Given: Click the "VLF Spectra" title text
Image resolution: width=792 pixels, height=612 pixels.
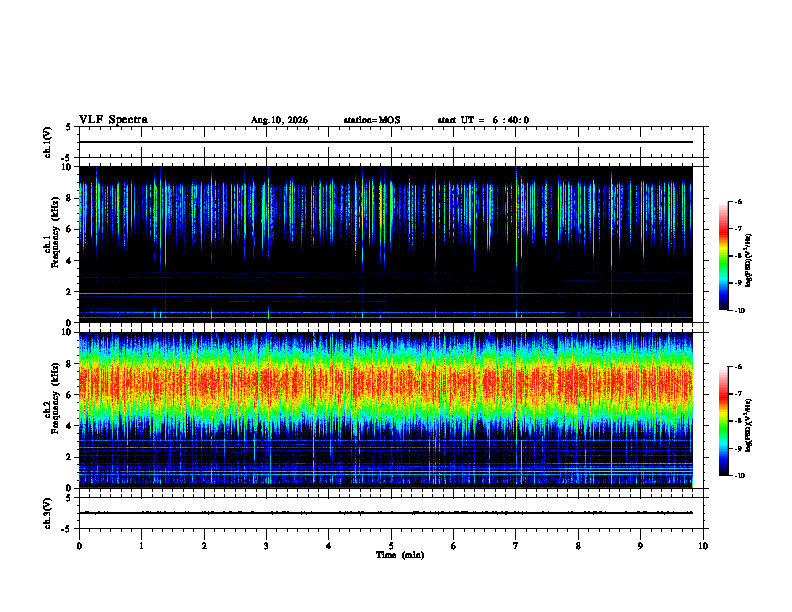Looking at the screenshot, I should [x=113, y=120].
